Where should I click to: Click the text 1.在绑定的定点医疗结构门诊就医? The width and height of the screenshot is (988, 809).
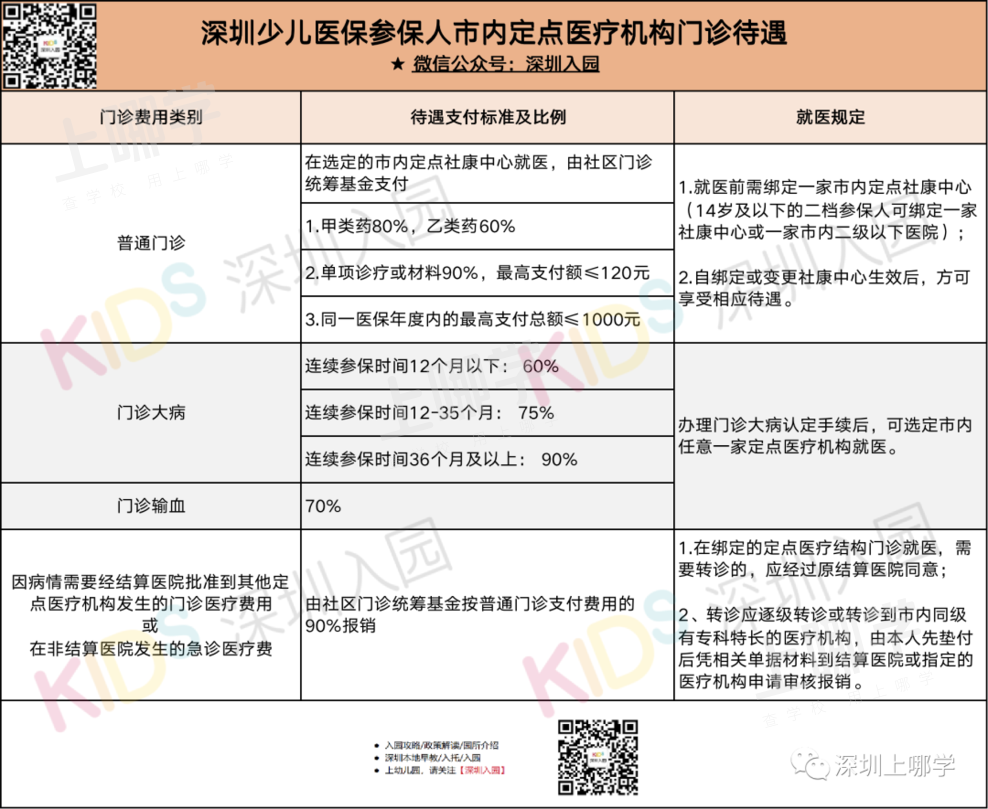[x=808, y=548]
